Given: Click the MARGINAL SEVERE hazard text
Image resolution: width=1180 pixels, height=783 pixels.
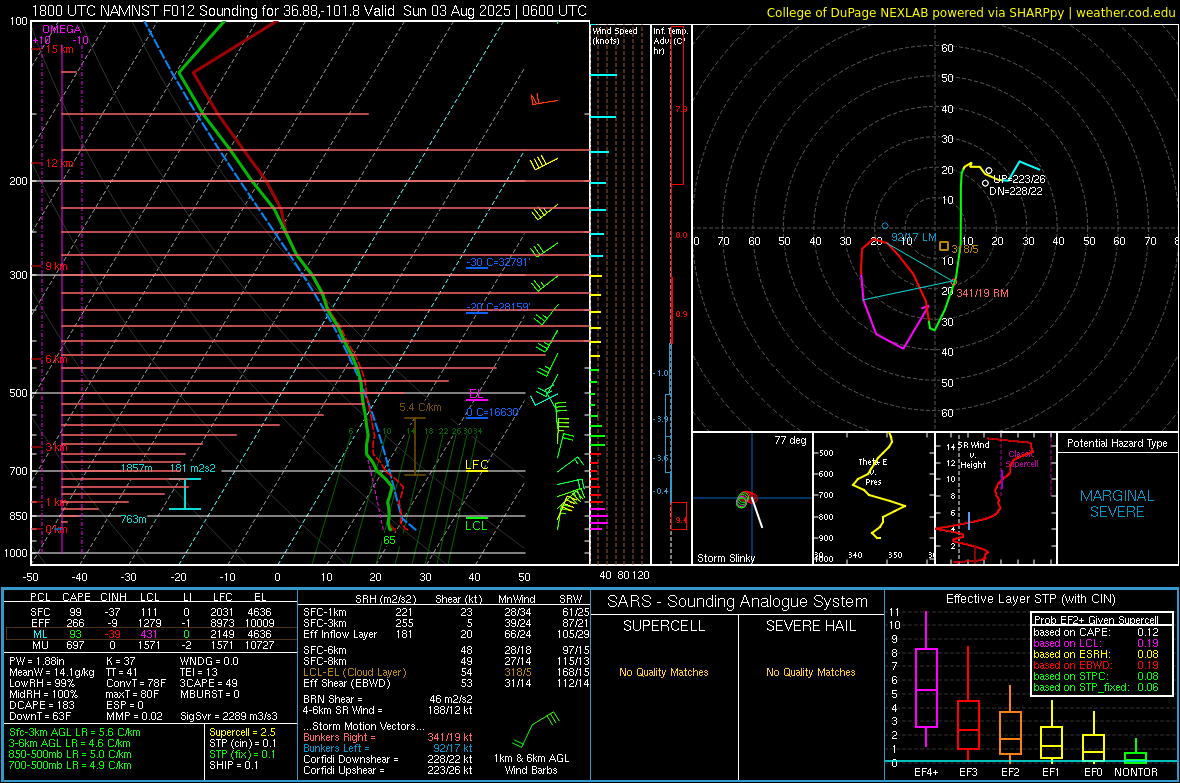Looking at the screenshot, I should pos(1117,504).
